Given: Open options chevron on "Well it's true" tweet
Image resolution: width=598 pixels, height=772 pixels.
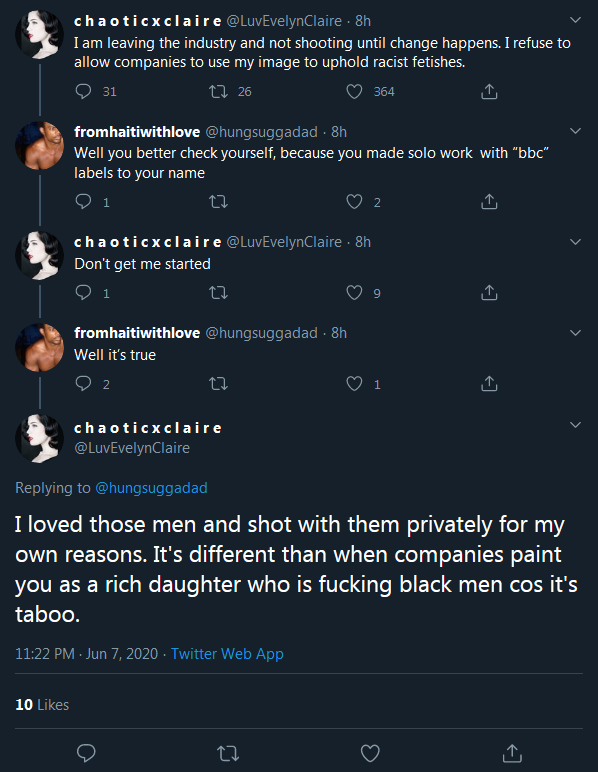Looking at the screenshot, I should click(575, 333).
